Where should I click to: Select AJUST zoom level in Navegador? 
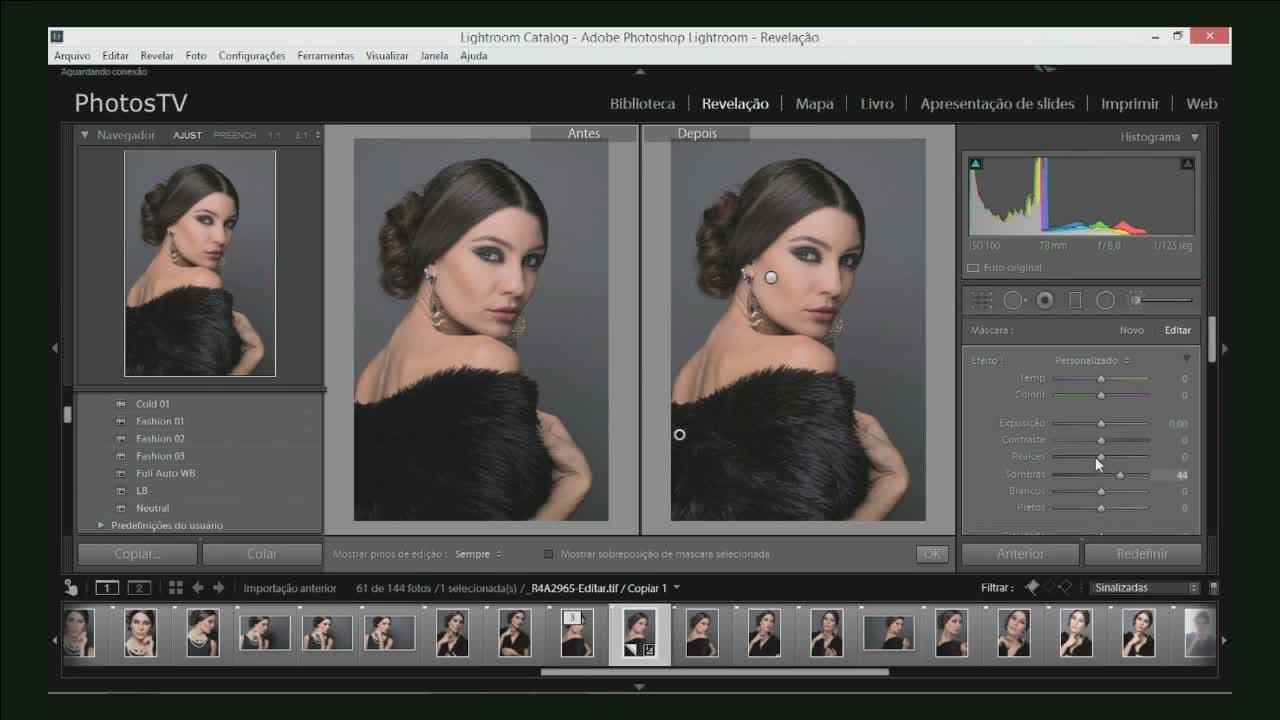pos(187,135)
